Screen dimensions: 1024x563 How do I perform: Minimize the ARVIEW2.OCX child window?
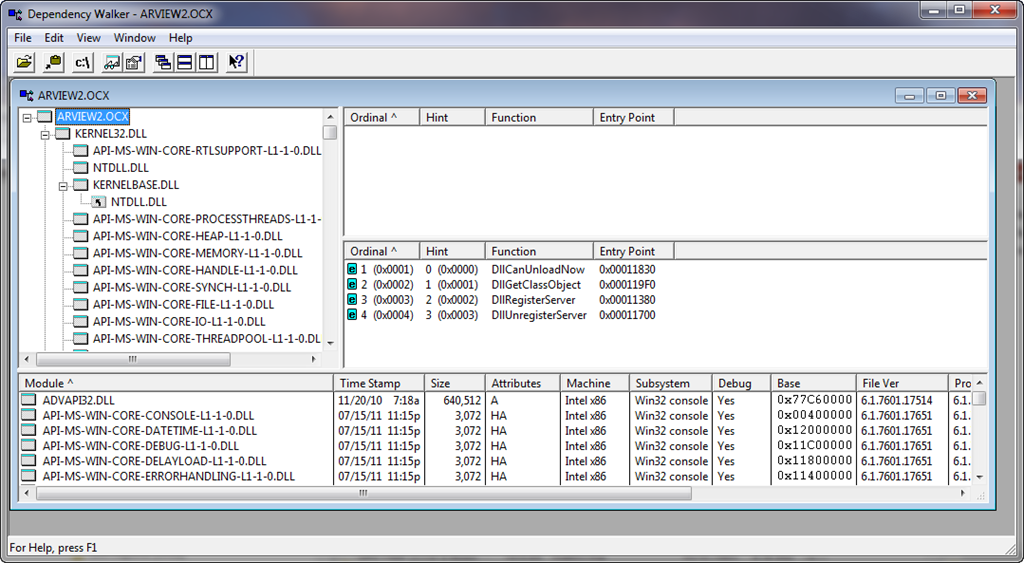tap(910, 95)
